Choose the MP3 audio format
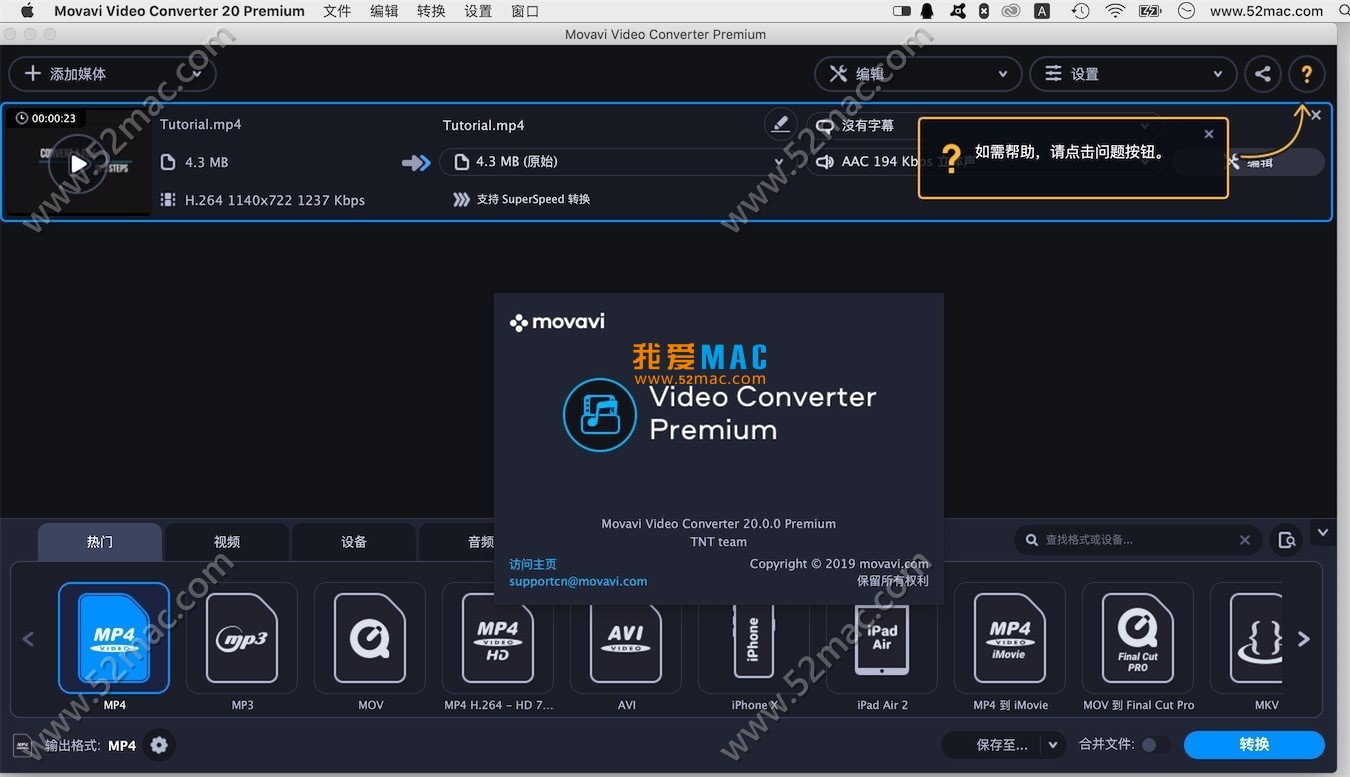 (242, 638)
